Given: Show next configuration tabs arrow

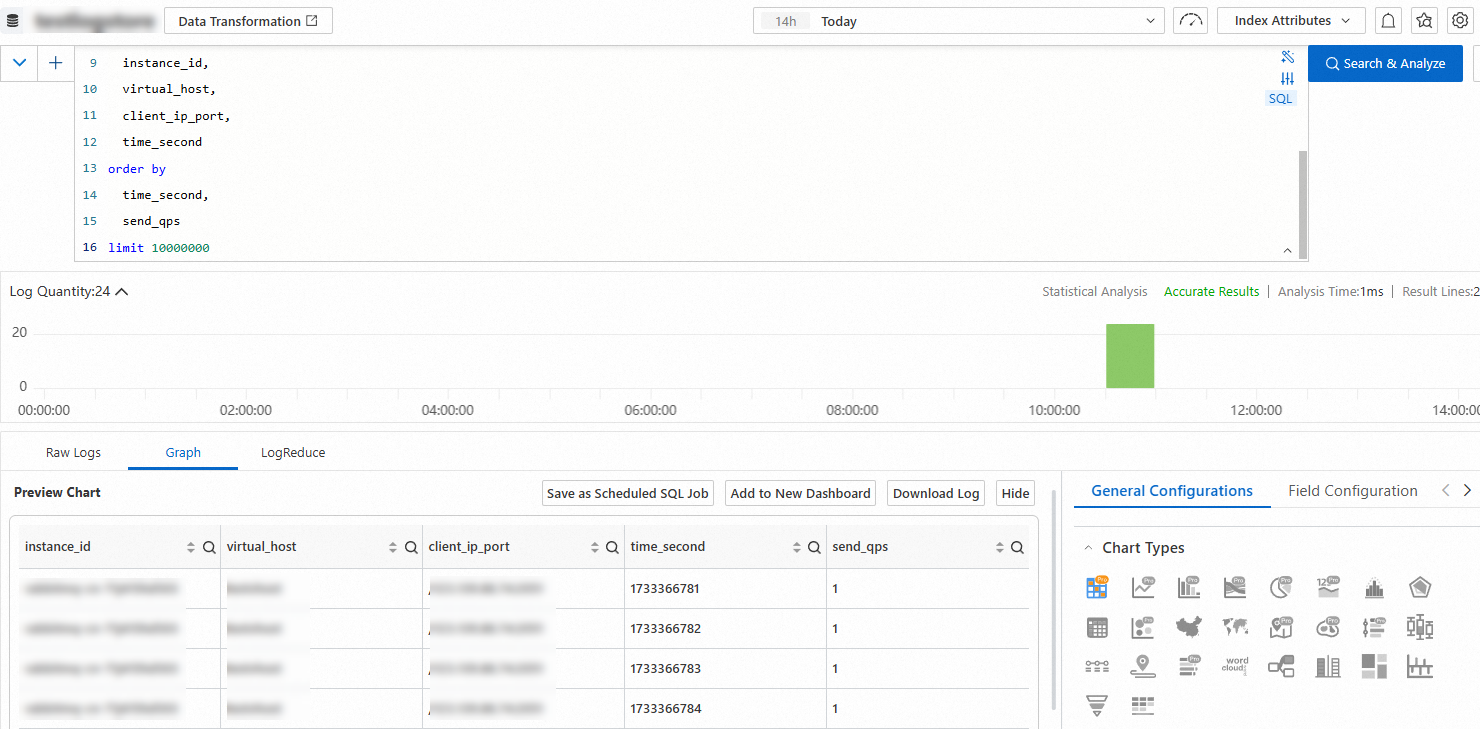Looking at the screenshot, I should (x=1467, y=491).
